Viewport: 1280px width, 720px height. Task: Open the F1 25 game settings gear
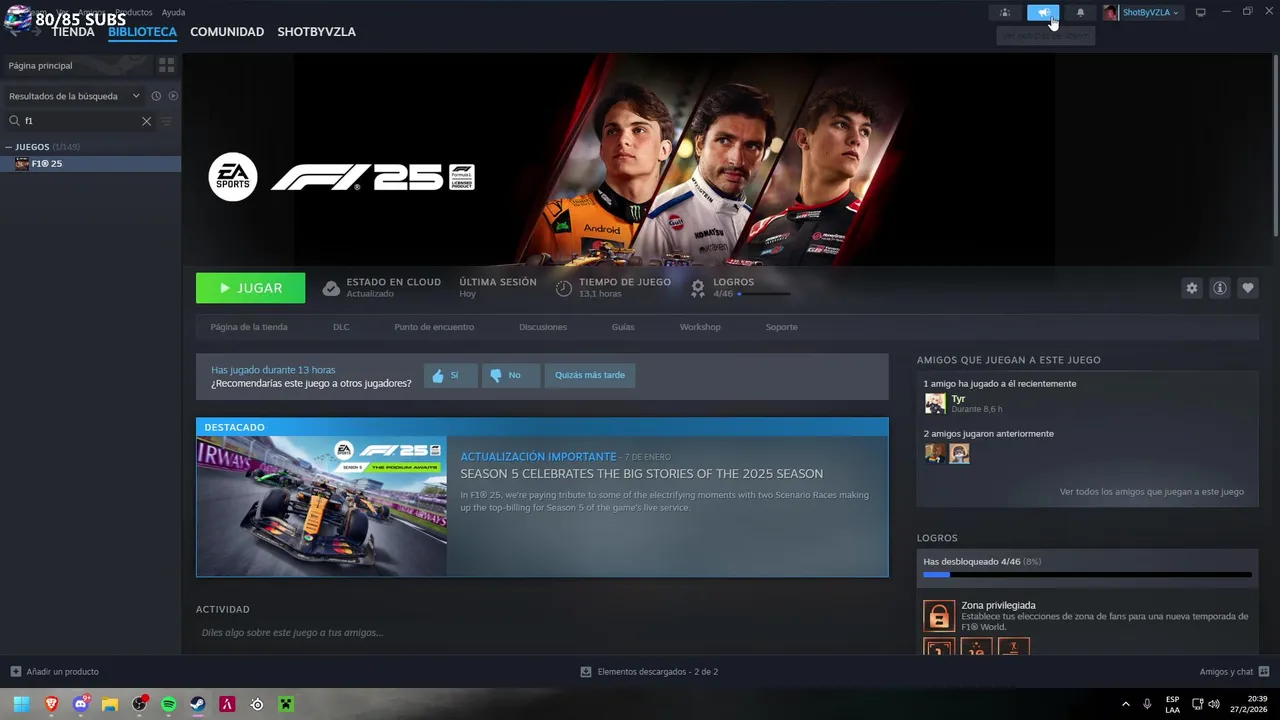[x=1191, y=288]
